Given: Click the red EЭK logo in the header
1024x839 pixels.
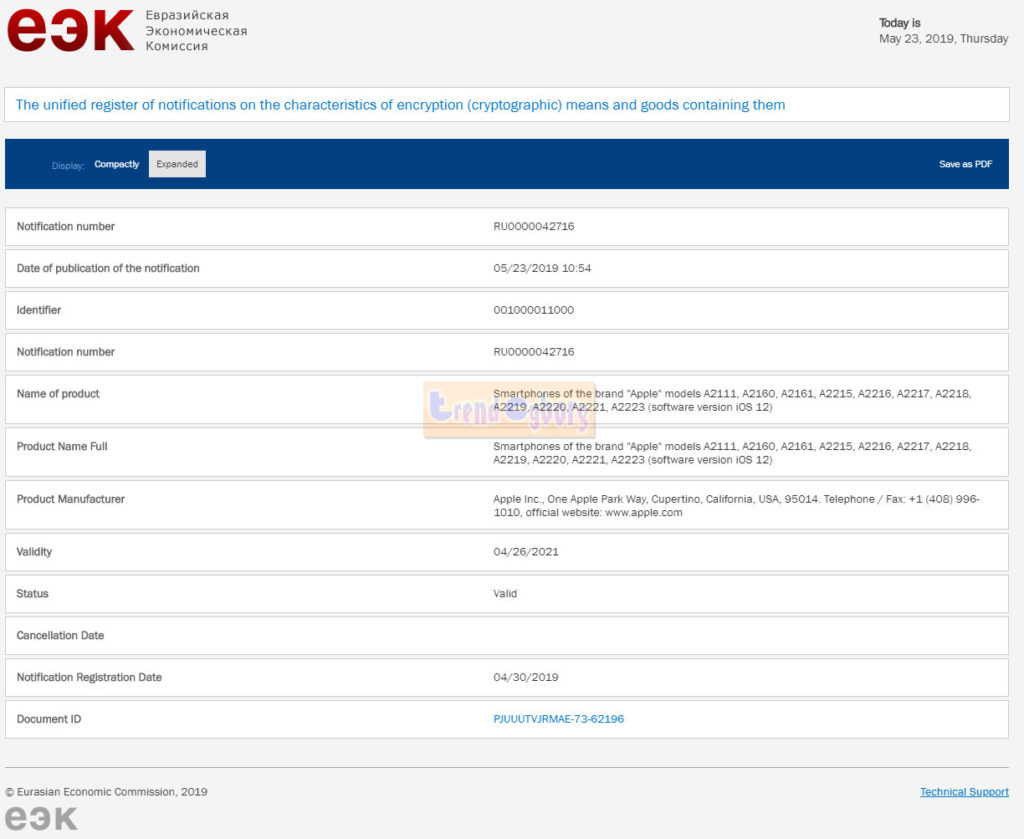Looking at the screenshot, I should point(70,30).
